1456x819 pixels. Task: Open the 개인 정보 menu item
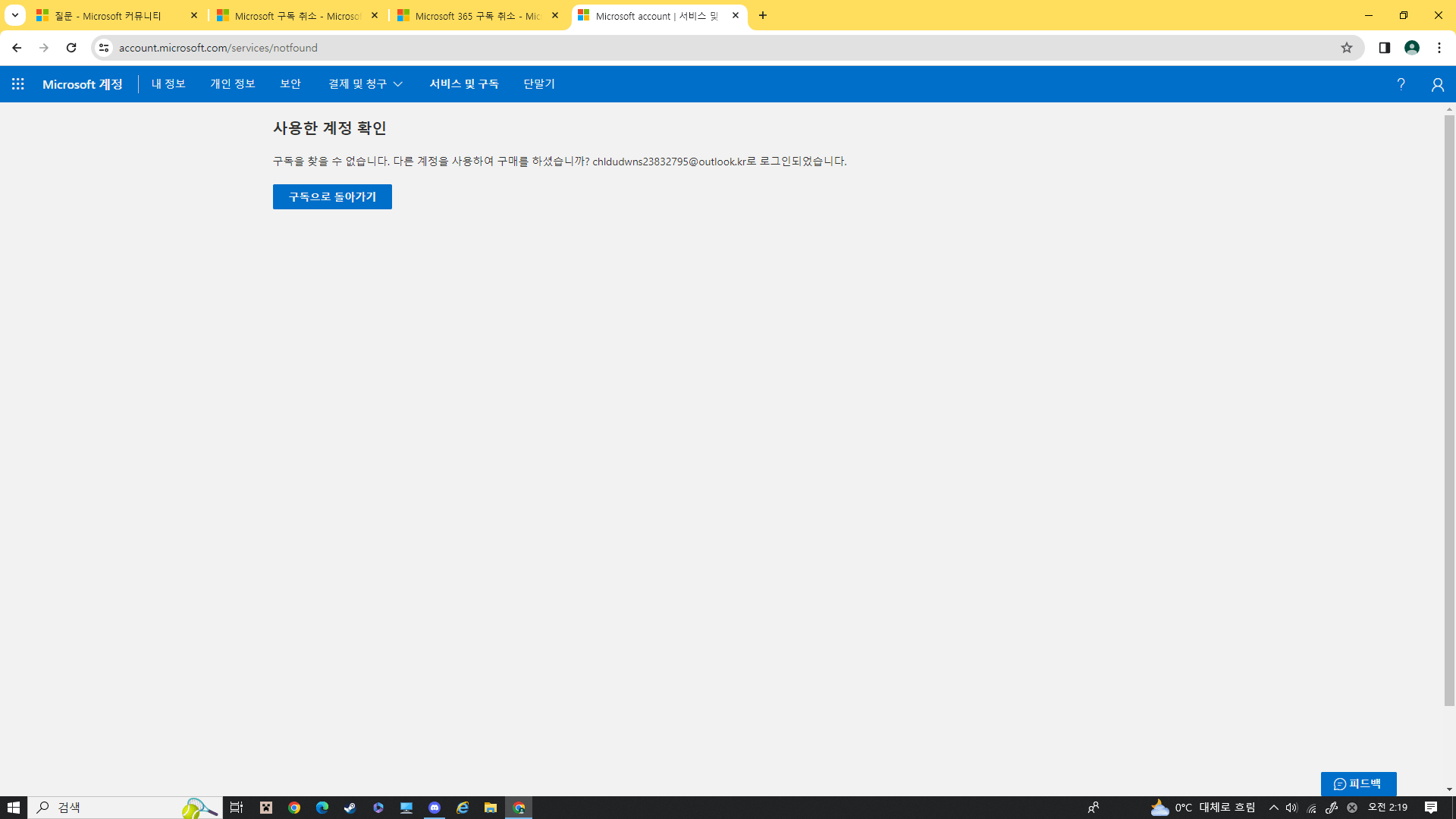[233, 84]
